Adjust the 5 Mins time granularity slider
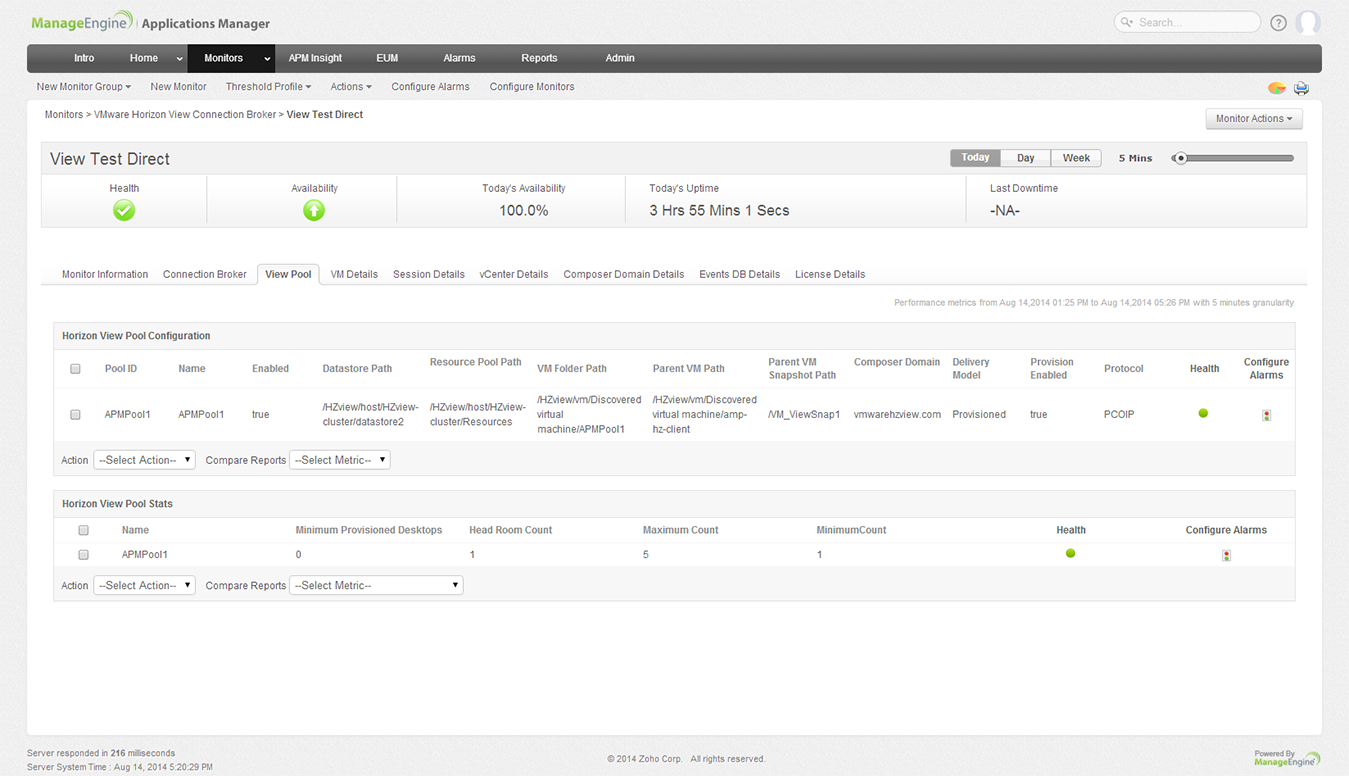1349x776 pixels. 1181,157
